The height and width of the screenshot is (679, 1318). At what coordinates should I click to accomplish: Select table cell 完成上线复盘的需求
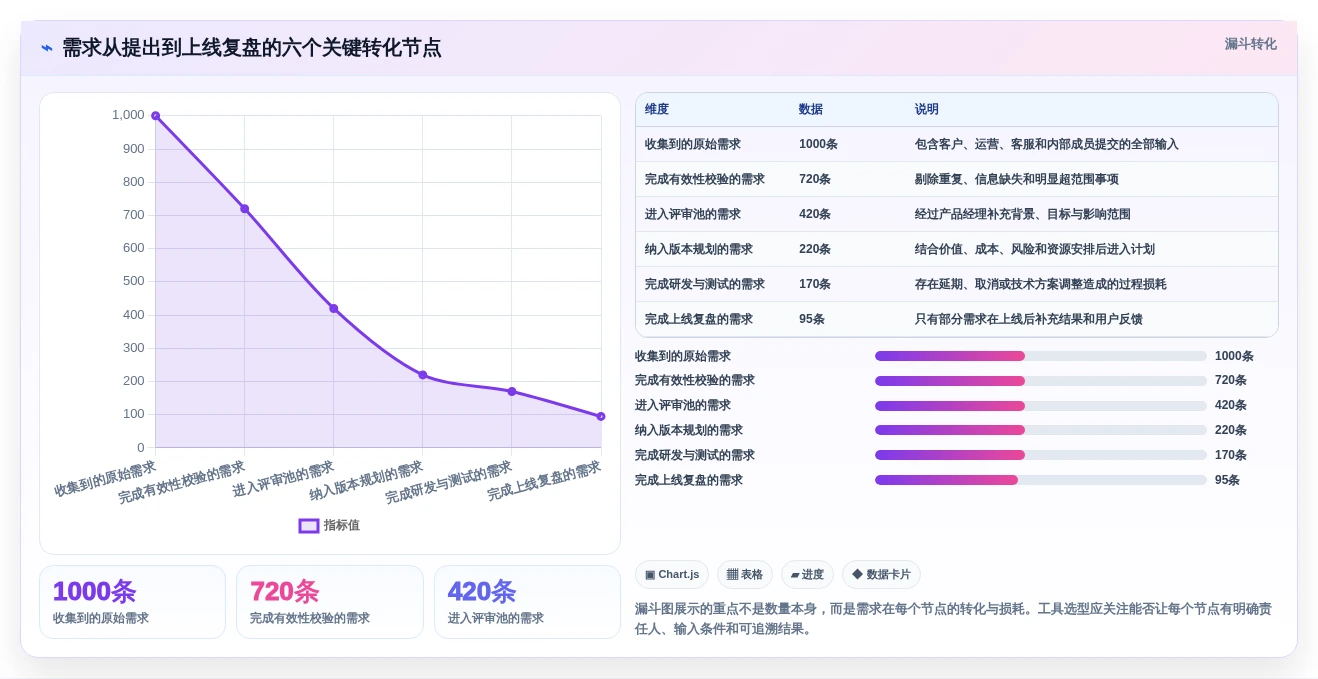[699, 319]
